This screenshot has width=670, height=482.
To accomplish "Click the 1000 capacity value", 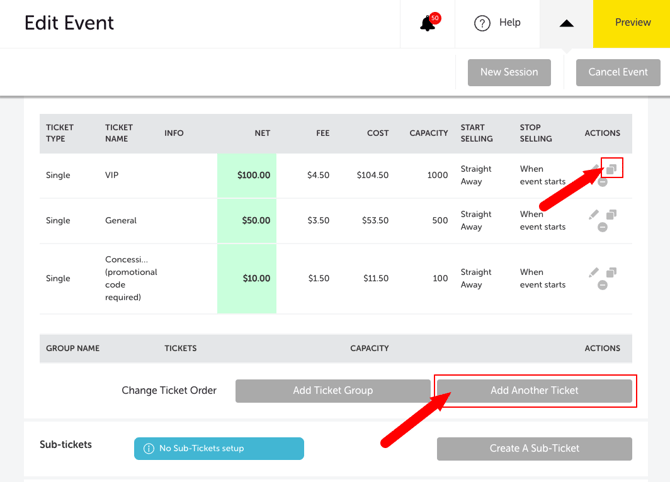I will coord(438,175).
